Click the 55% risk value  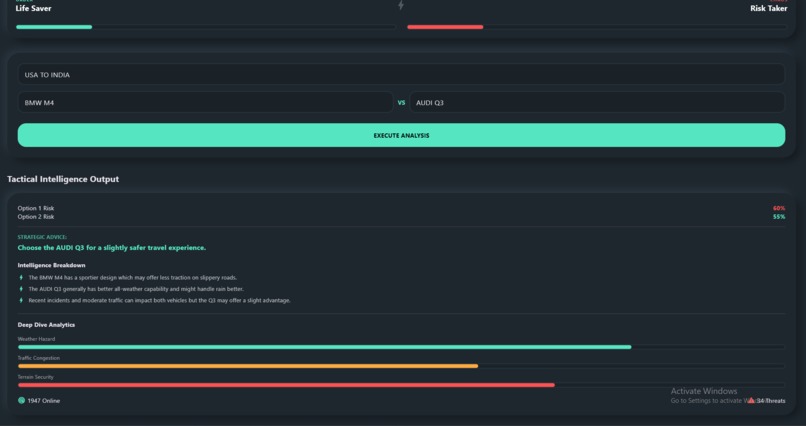coord(779,216)
